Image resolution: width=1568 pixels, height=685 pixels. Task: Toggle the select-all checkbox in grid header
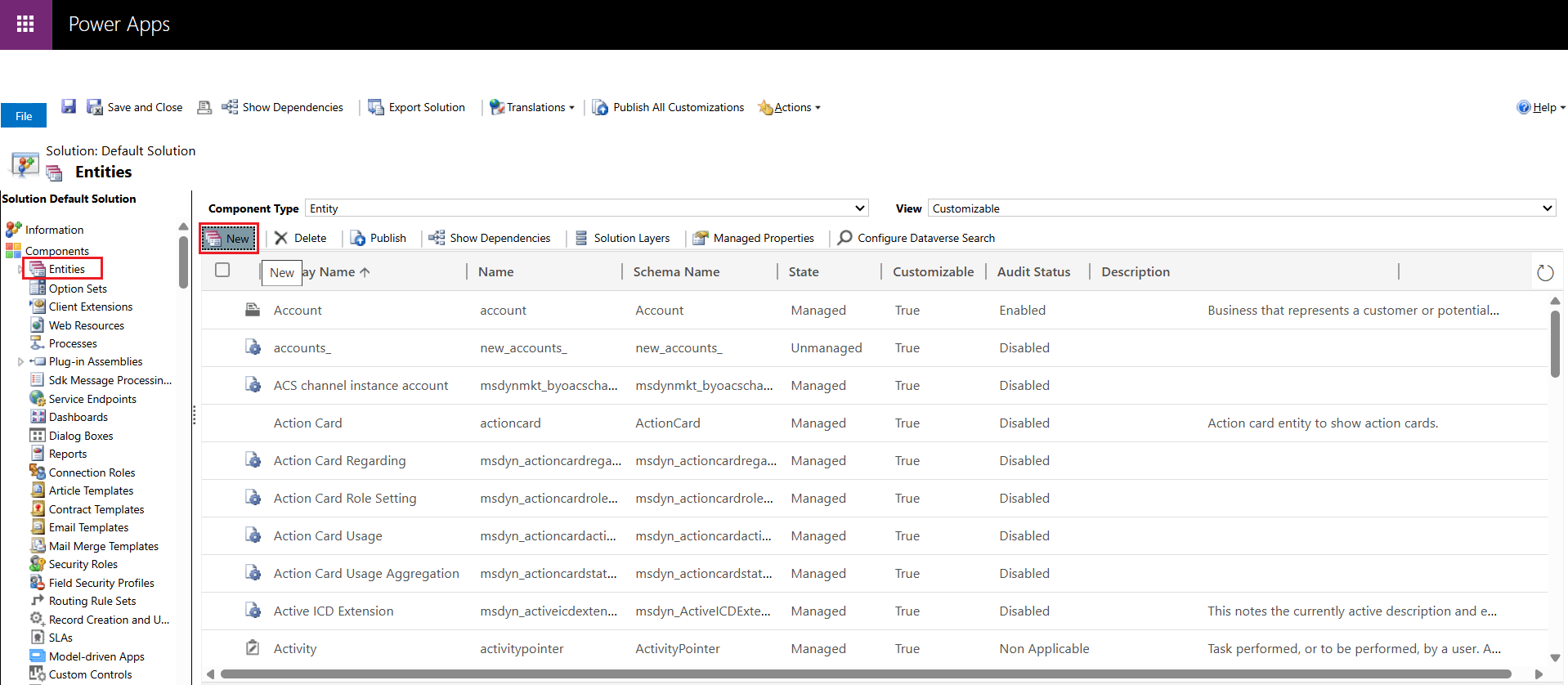[222, 271]
